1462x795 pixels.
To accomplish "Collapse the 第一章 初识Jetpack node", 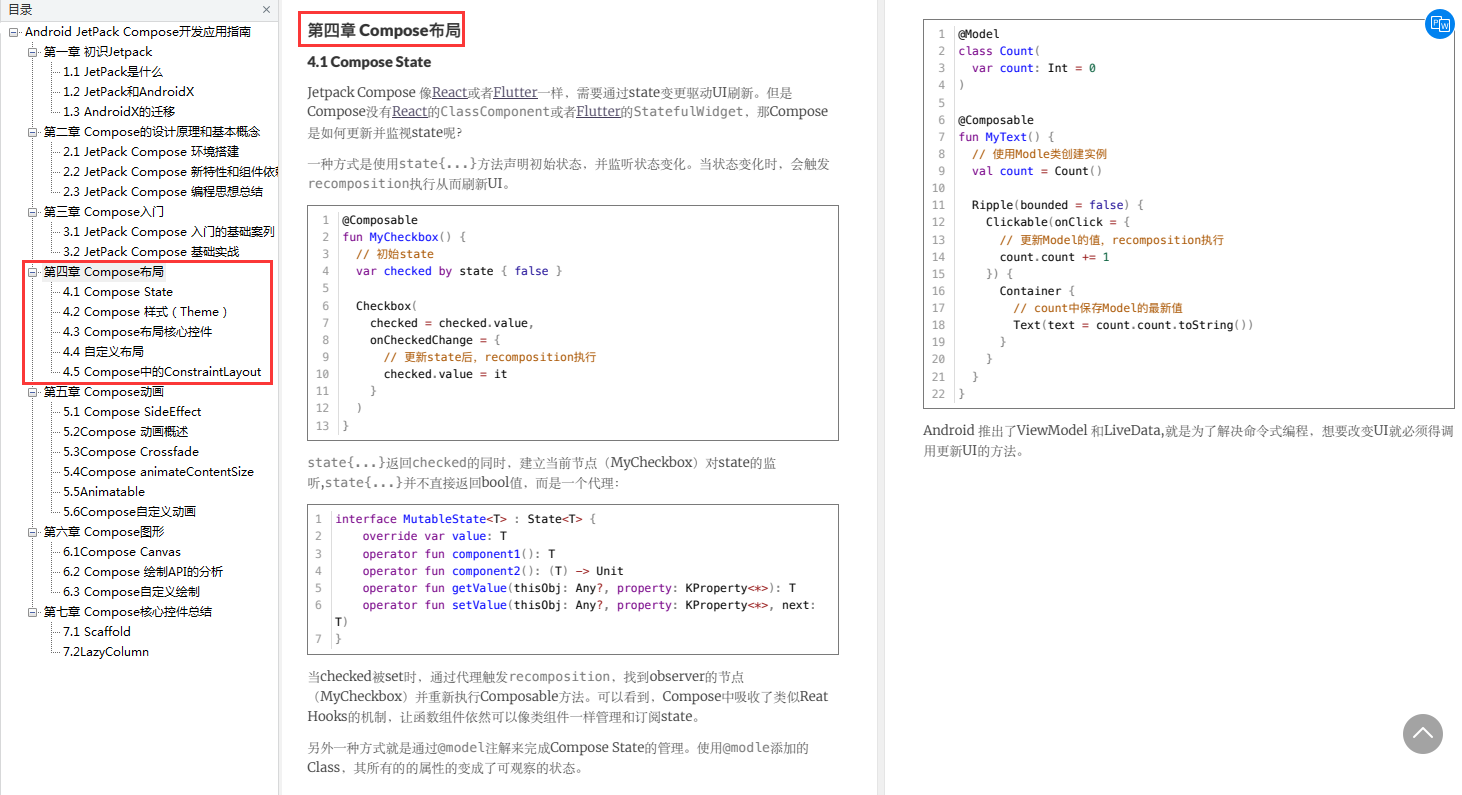I will 33,52.
